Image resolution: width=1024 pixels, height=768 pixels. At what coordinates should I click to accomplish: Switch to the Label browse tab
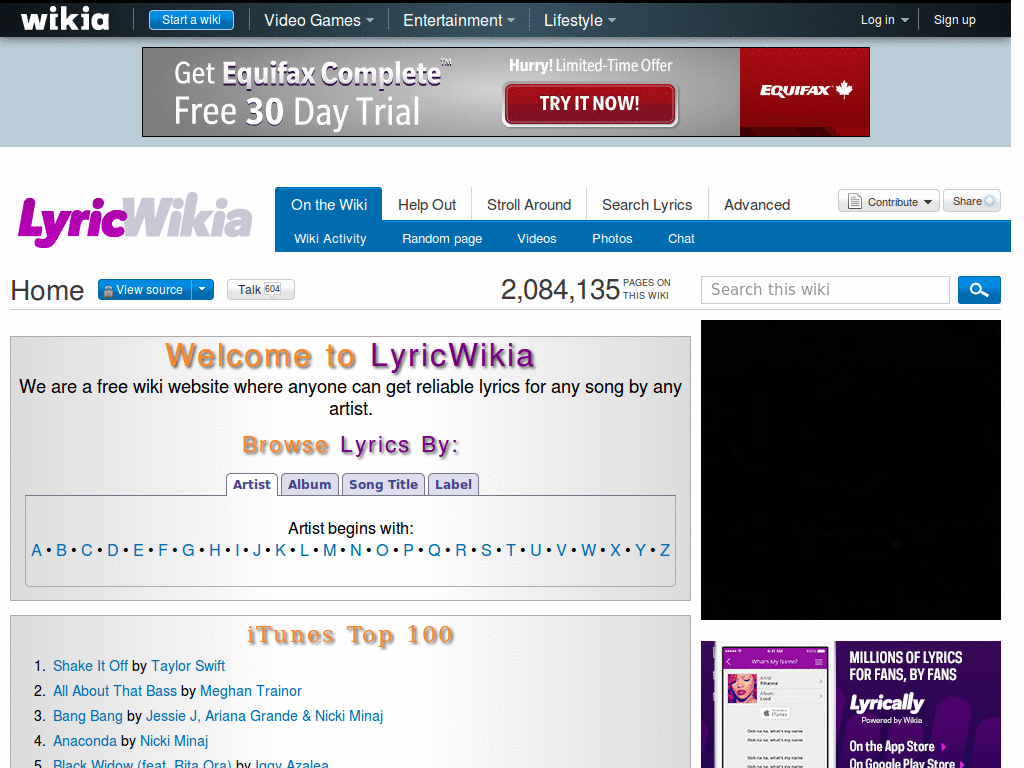coord(453,485)
